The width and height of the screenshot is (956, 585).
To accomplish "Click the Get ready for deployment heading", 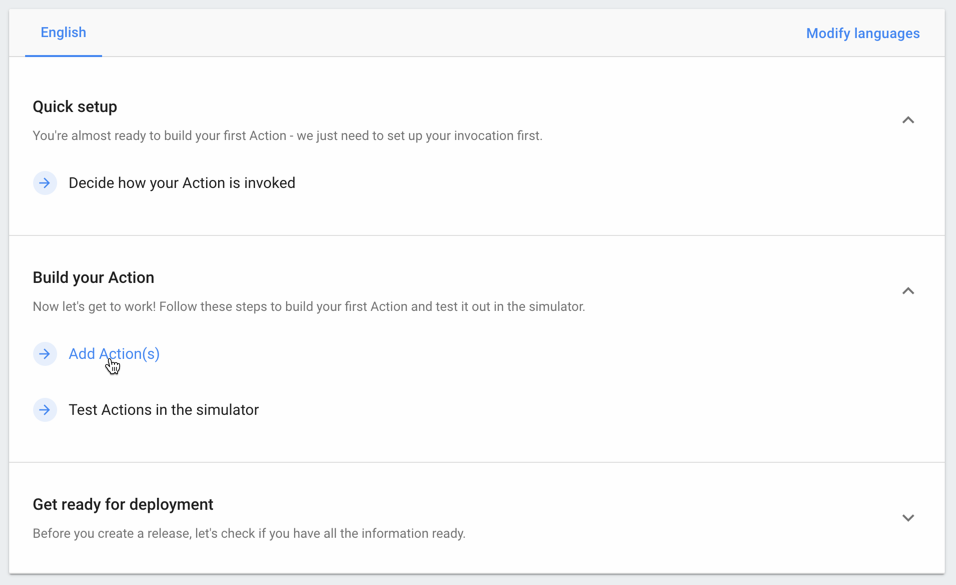I will pos(123,505).
